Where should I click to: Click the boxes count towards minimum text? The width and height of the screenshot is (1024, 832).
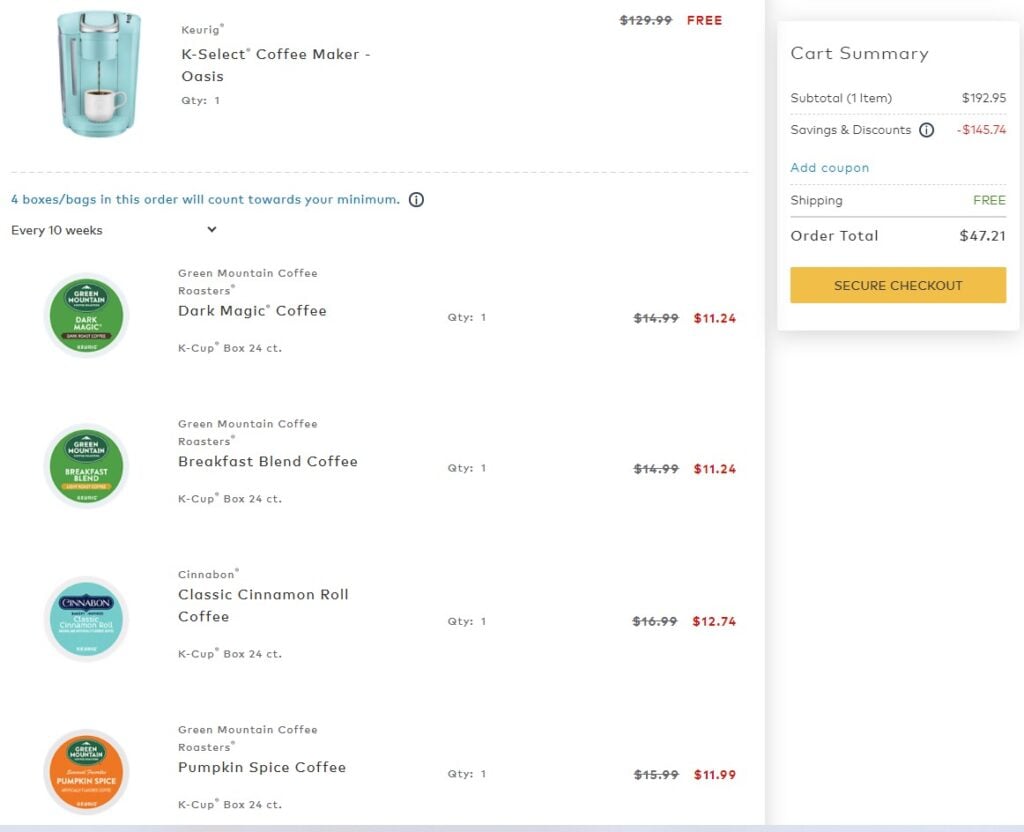pyautogui.click(x=205, y=199)
